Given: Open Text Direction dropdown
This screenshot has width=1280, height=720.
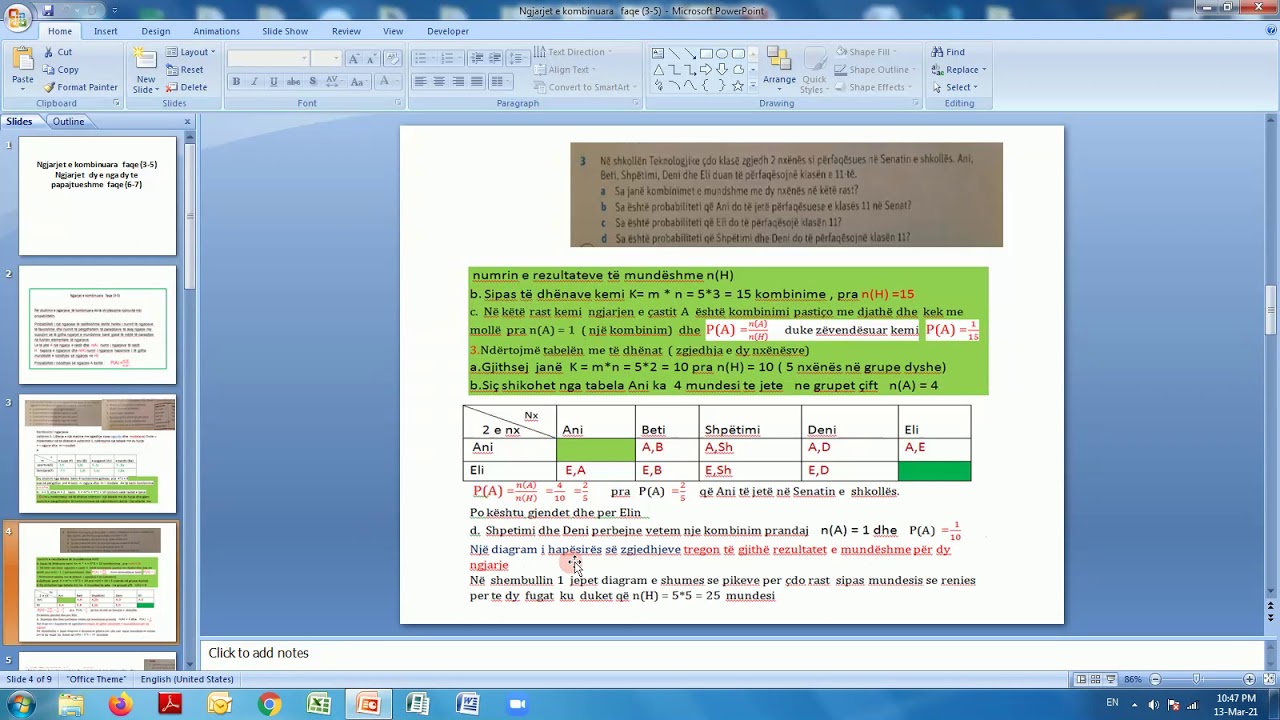Looking at the screenshot, I should [574, 52].
